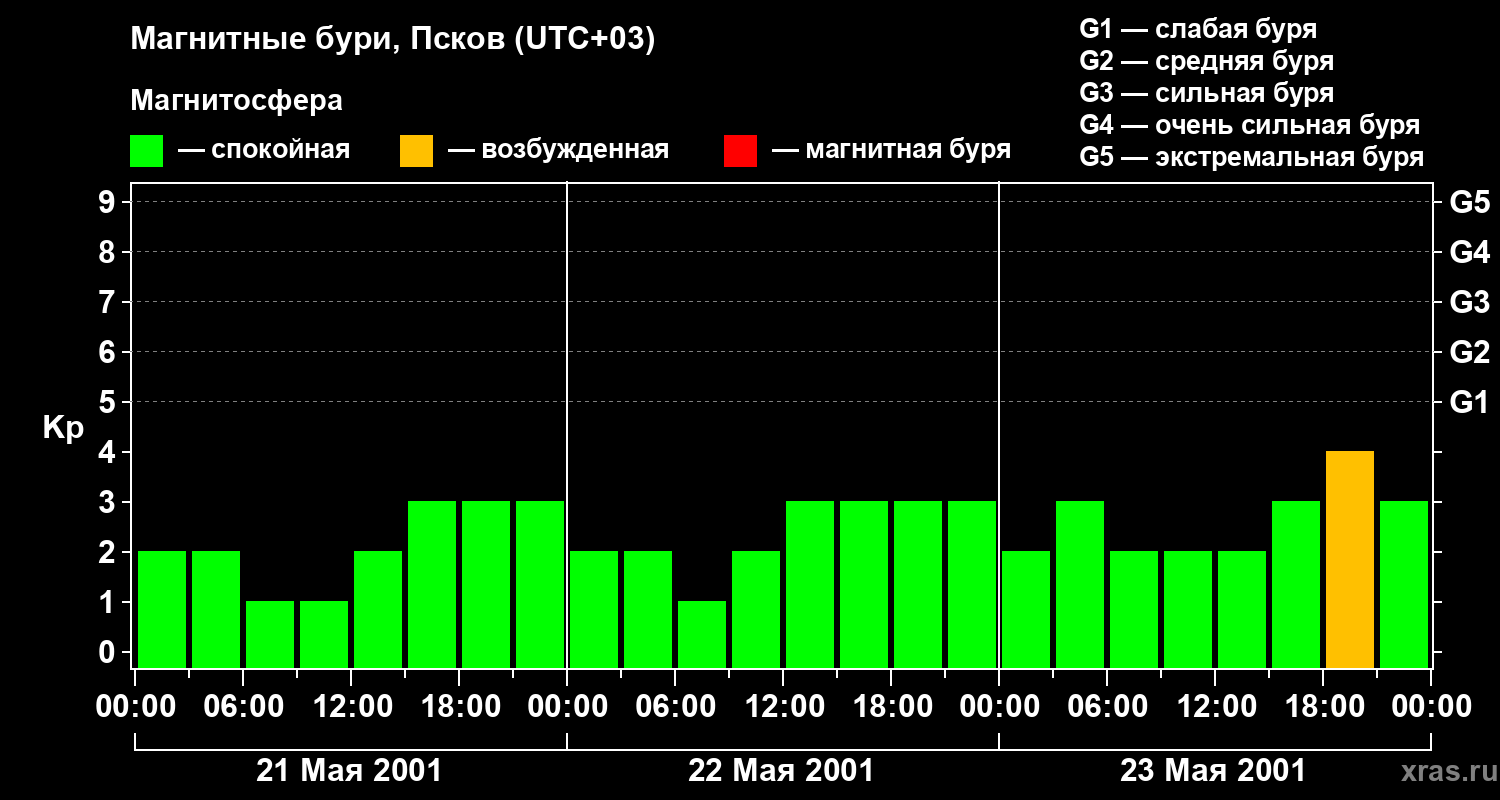Image resolution: width=1500 pixels, height=800 pixels.
Task: Click 'G1 — слабая буря' legend line
Action: click(1198, 29)
